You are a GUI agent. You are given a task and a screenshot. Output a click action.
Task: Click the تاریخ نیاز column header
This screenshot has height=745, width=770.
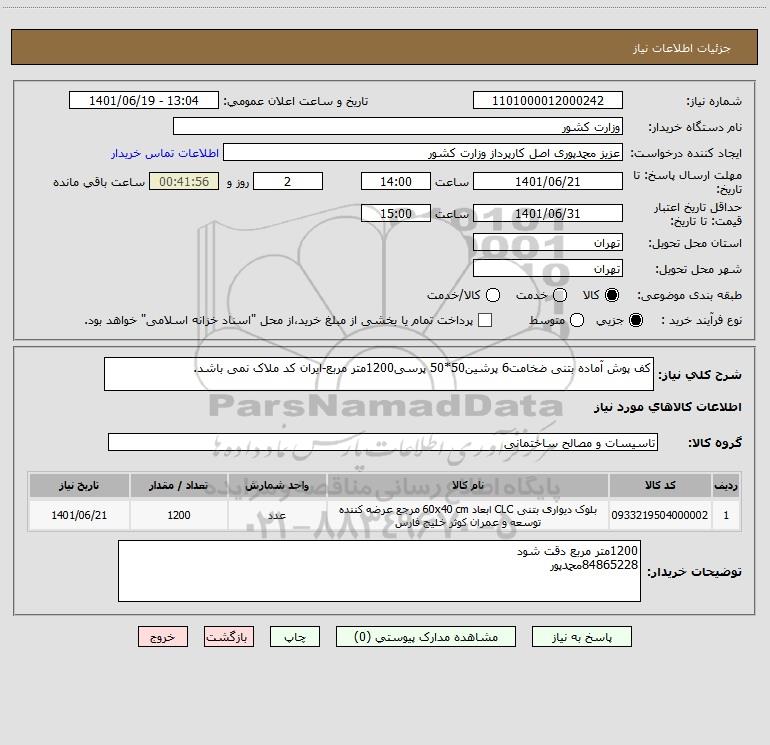[79, 485]
